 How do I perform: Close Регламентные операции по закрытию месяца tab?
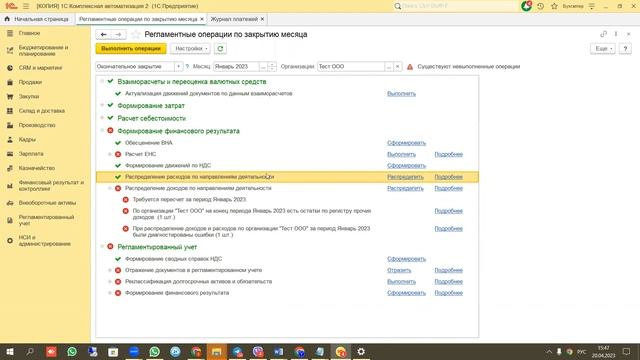(202, 19)
